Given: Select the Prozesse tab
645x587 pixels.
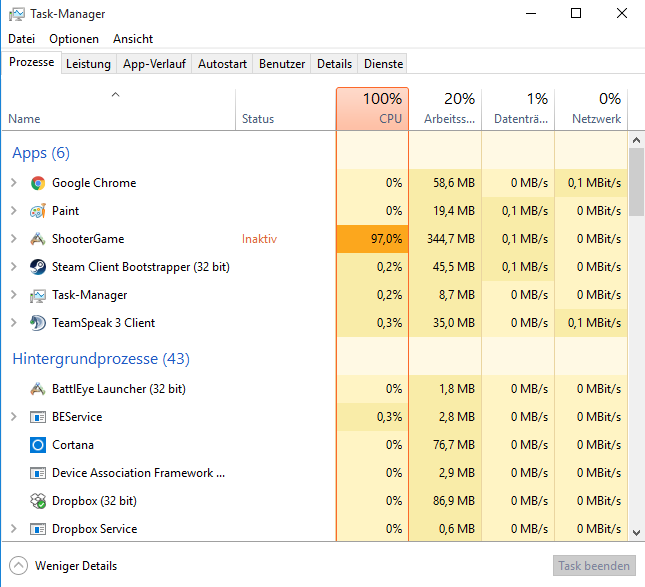Looking at the screenshot, I should [x=32, y=63].
